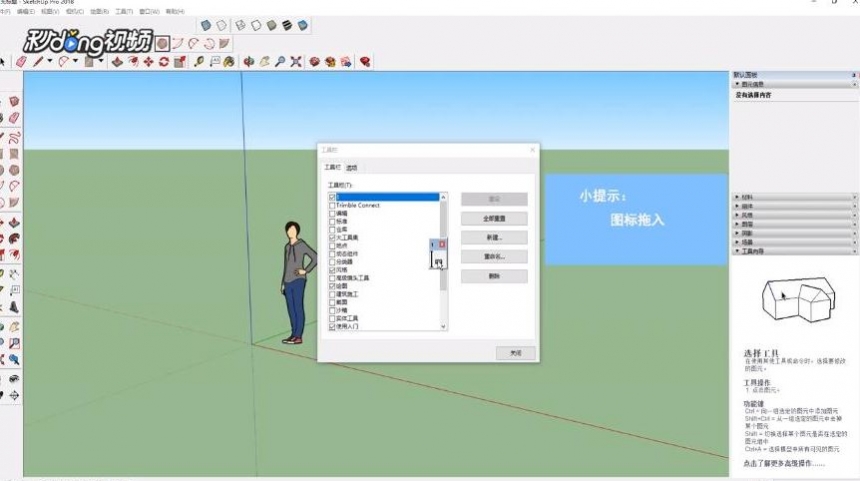Switch to Wireframe face style

click(240, 25)
